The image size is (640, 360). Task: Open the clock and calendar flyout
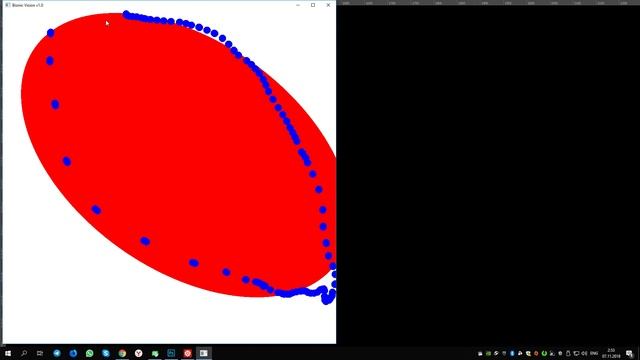(x=611, y=353)
